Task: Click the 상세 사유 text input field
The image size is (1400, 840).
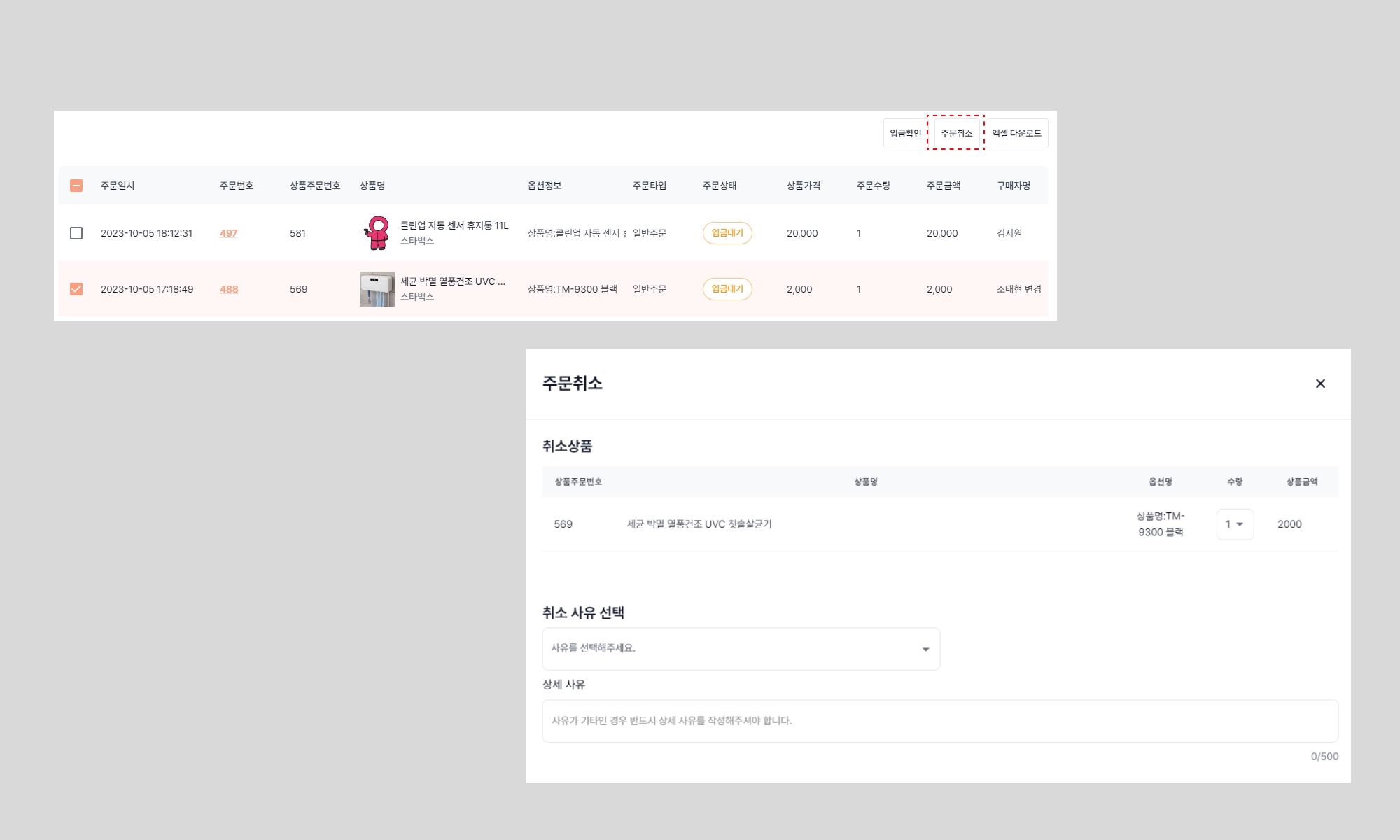Action: [x=939, y=721]
